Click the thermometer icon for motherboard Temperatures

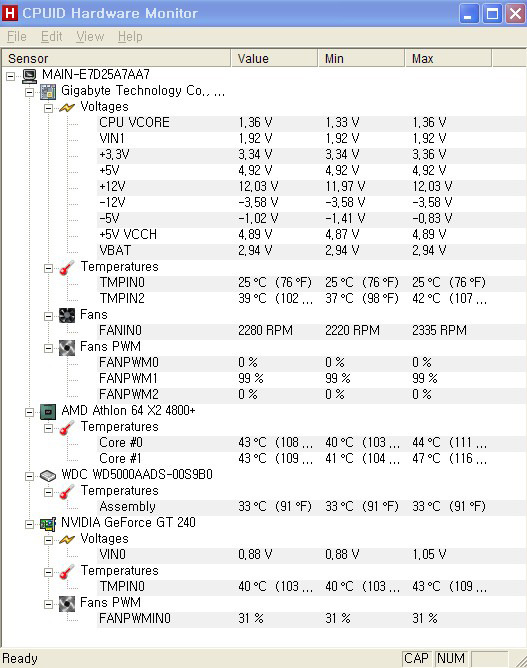coord(67,268)
